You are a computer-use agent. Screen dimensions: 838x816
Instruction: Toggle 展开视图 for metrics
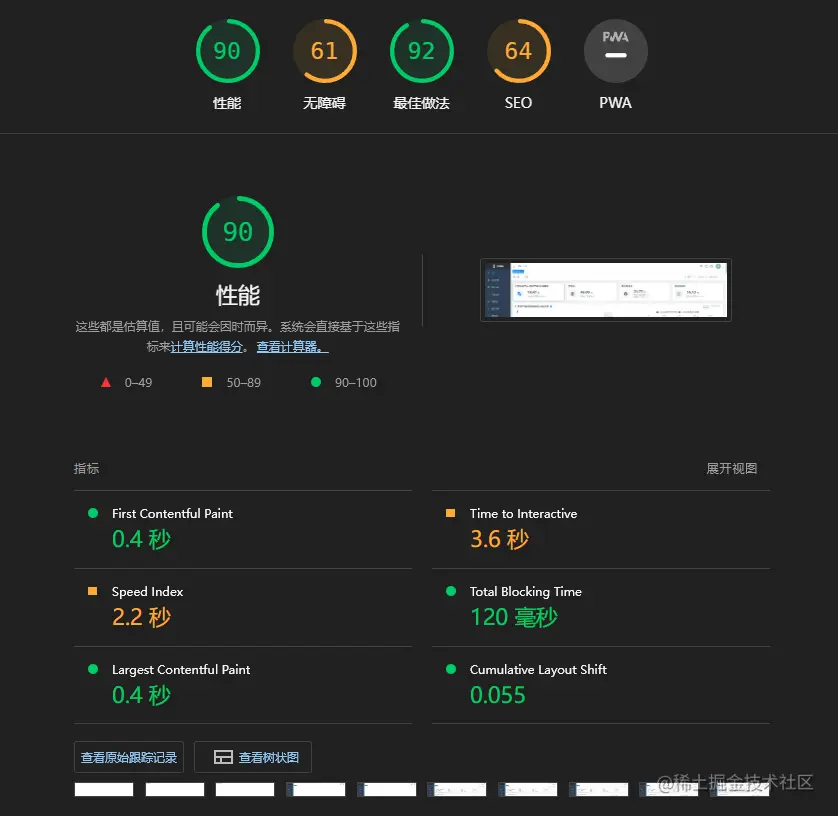(732, 469)
